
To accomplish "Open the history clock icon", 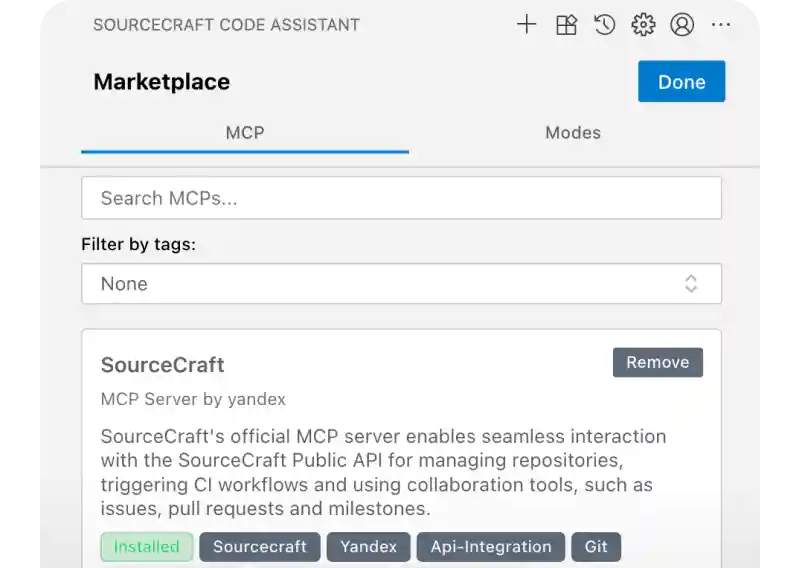I will (604, 25).
